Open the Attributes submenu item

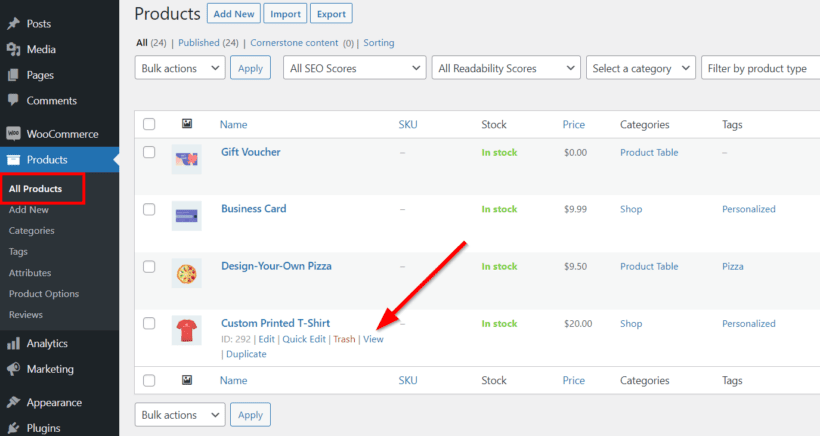point(30,272)
